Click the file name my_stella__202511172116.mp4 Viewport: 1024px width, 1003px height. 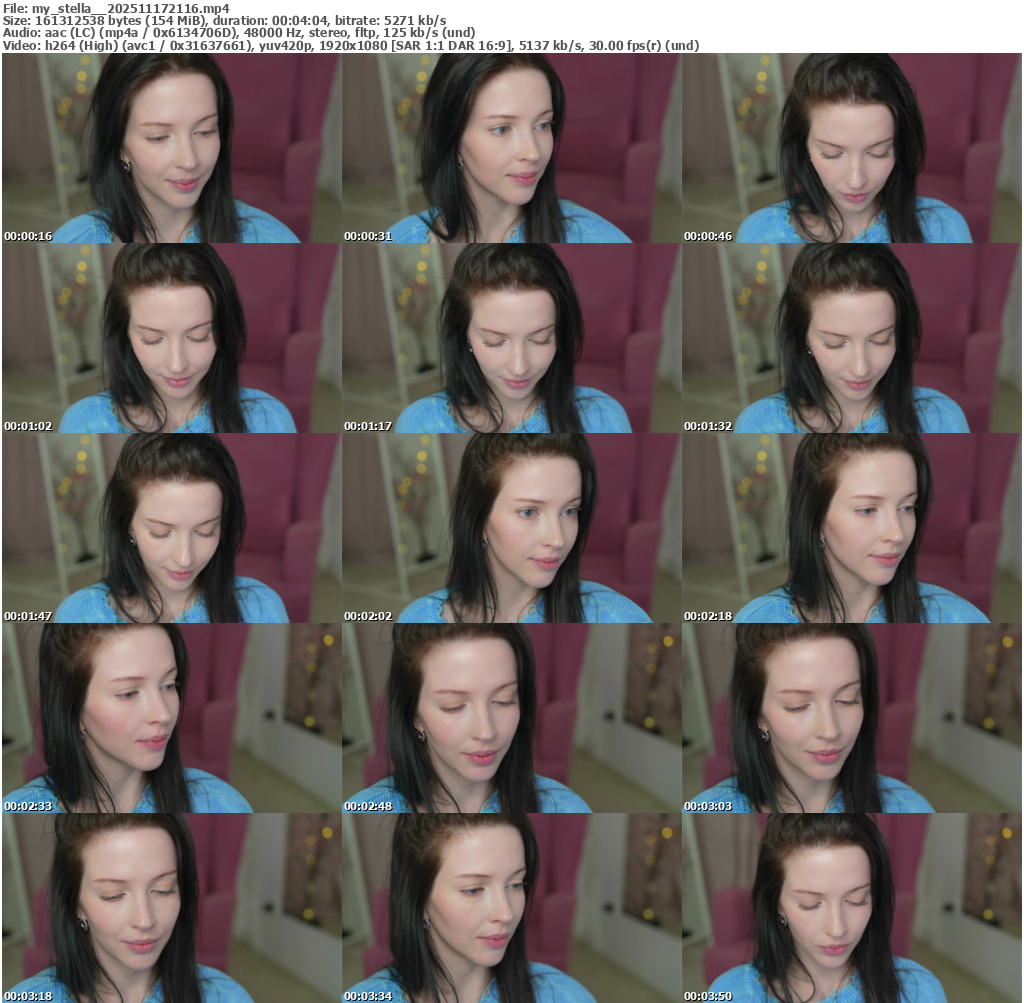click(131, 8)
